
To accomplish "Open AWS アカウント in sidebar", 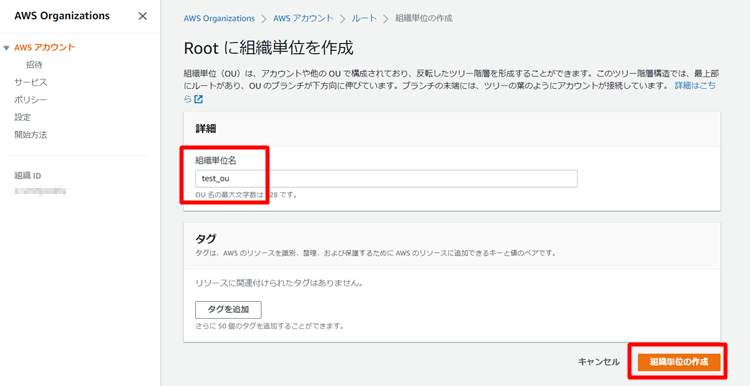I will [x=44, y=47].
